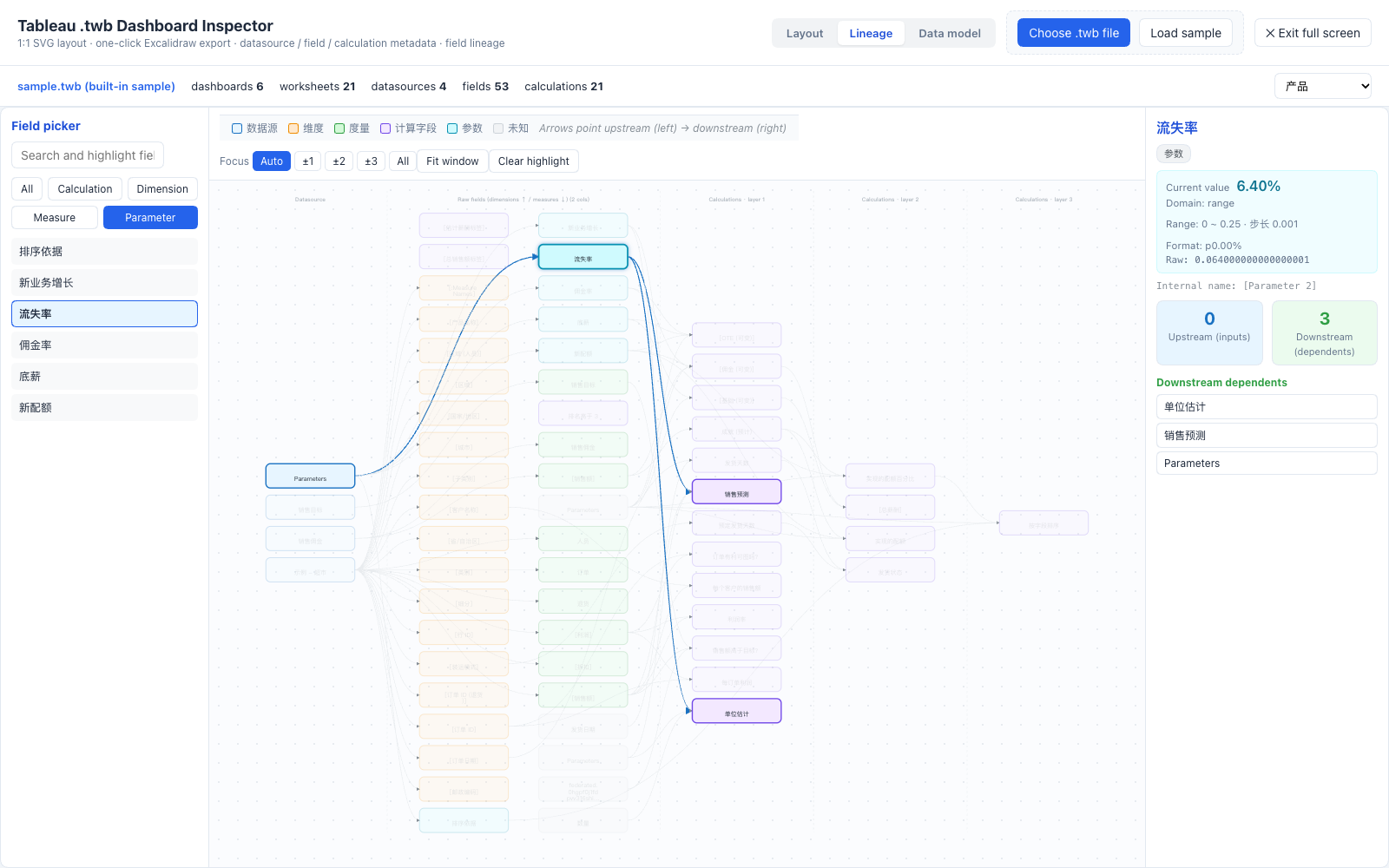The image size is (1389, 868).
Task: Open the 产品 dashboard dropdown
Action: [x=1323, y=86]
